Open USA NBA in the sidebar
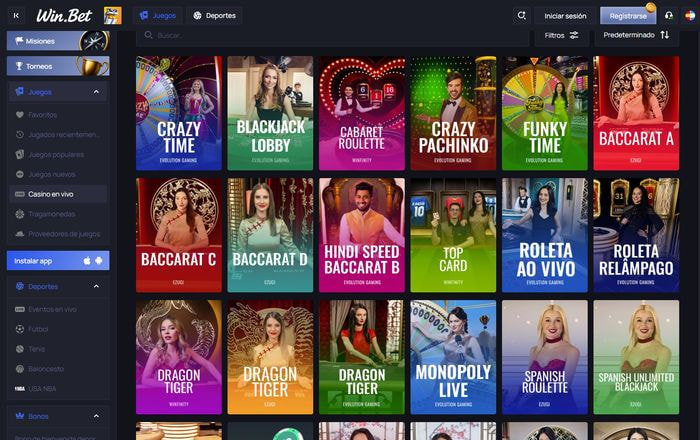This screenshot has height=440, width=700. point(58,389)
